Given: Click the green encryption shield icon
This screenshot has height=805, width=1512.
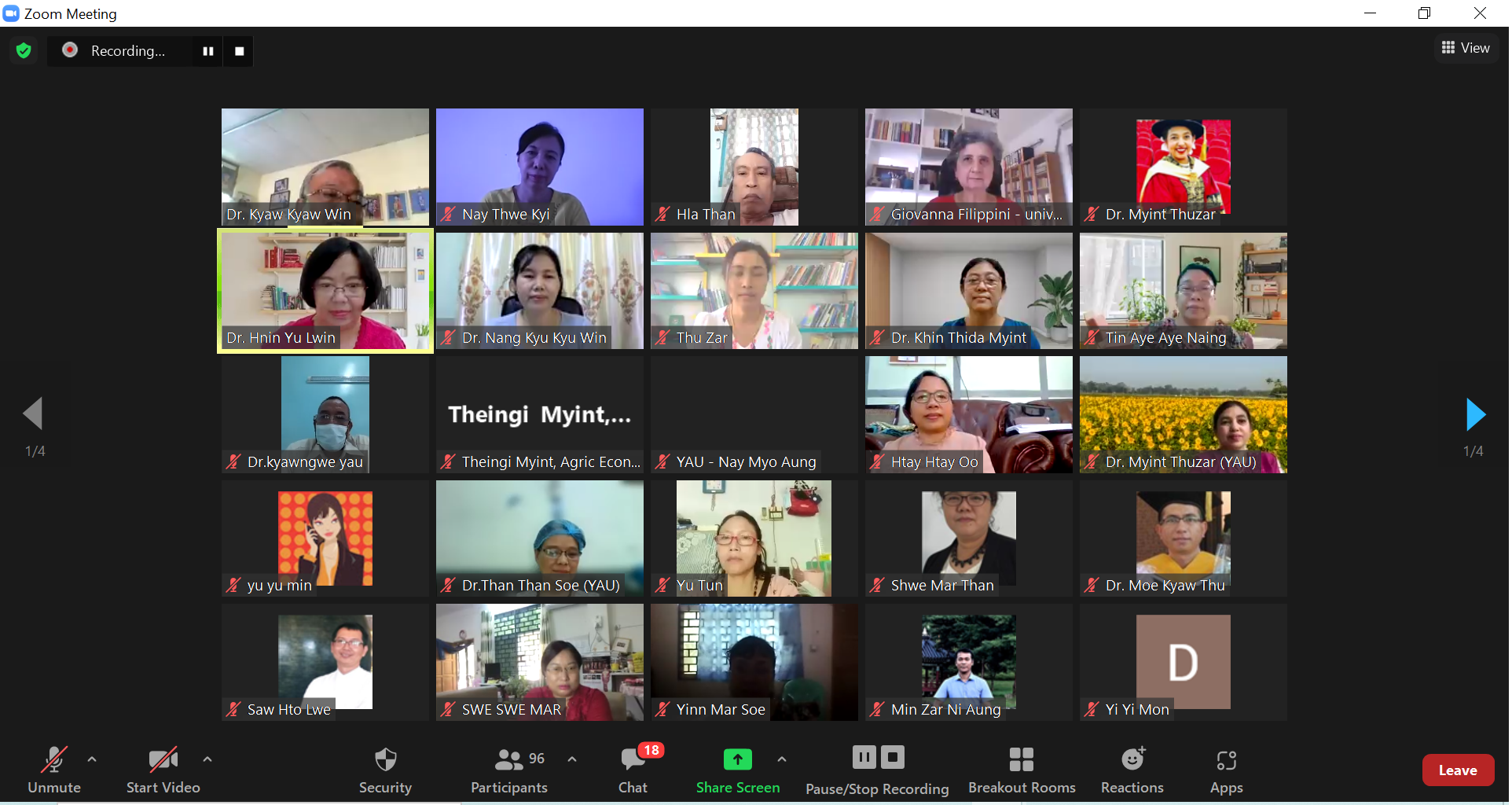Looking at the screenshot, I should tap(24, 51).
